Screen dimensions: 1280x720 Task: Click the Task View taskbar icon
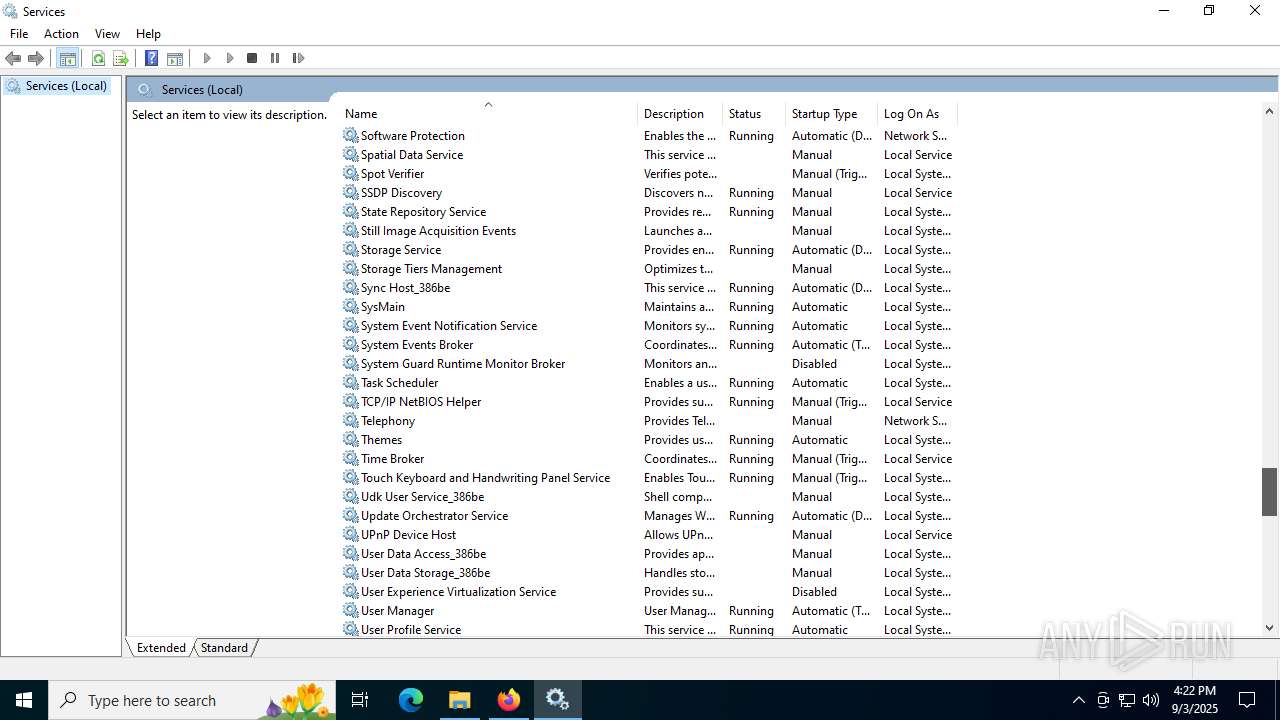pyautogui.click(x=361, y=700)
